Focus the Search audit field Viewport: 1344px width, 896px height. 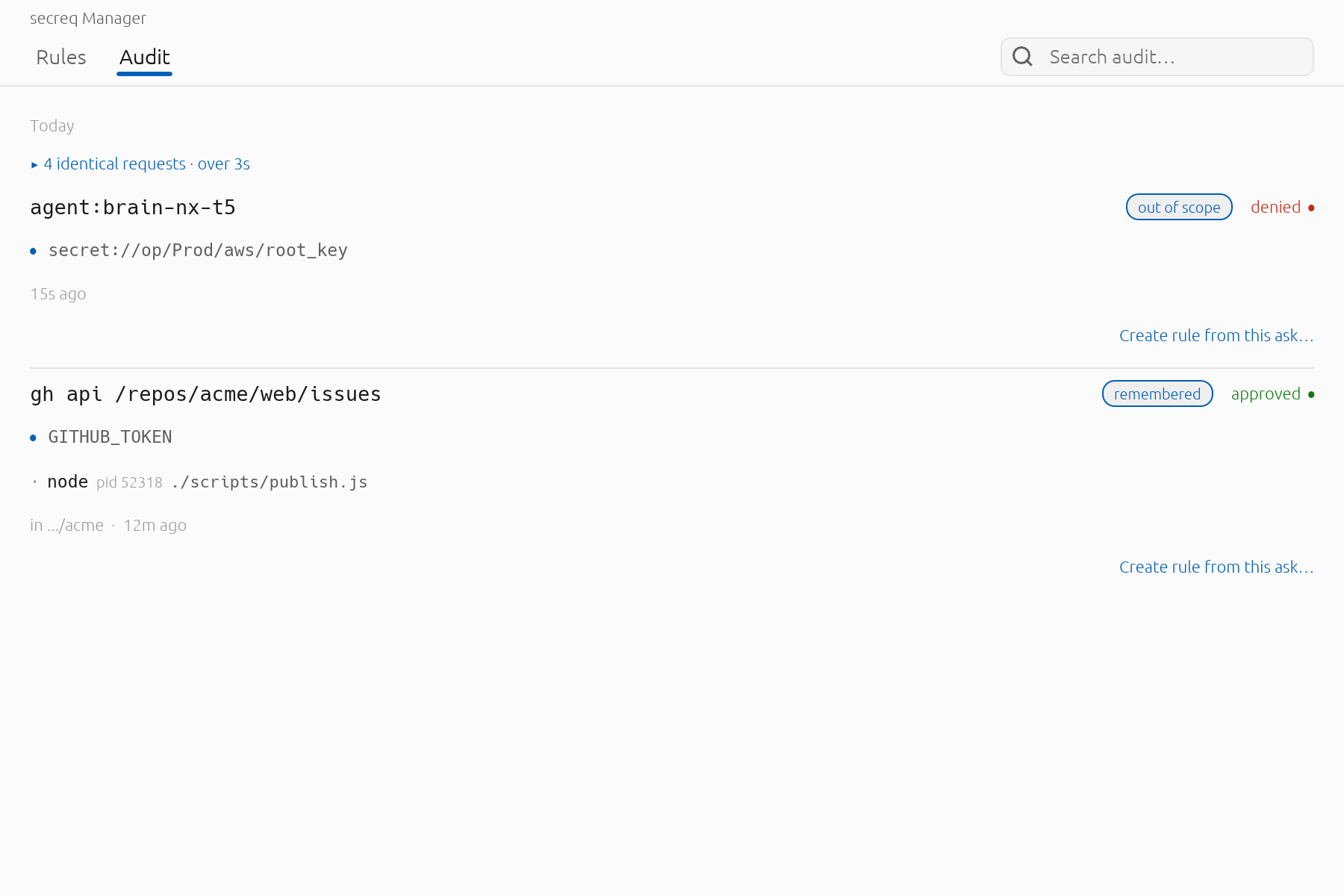click(x=1157, y=57)
